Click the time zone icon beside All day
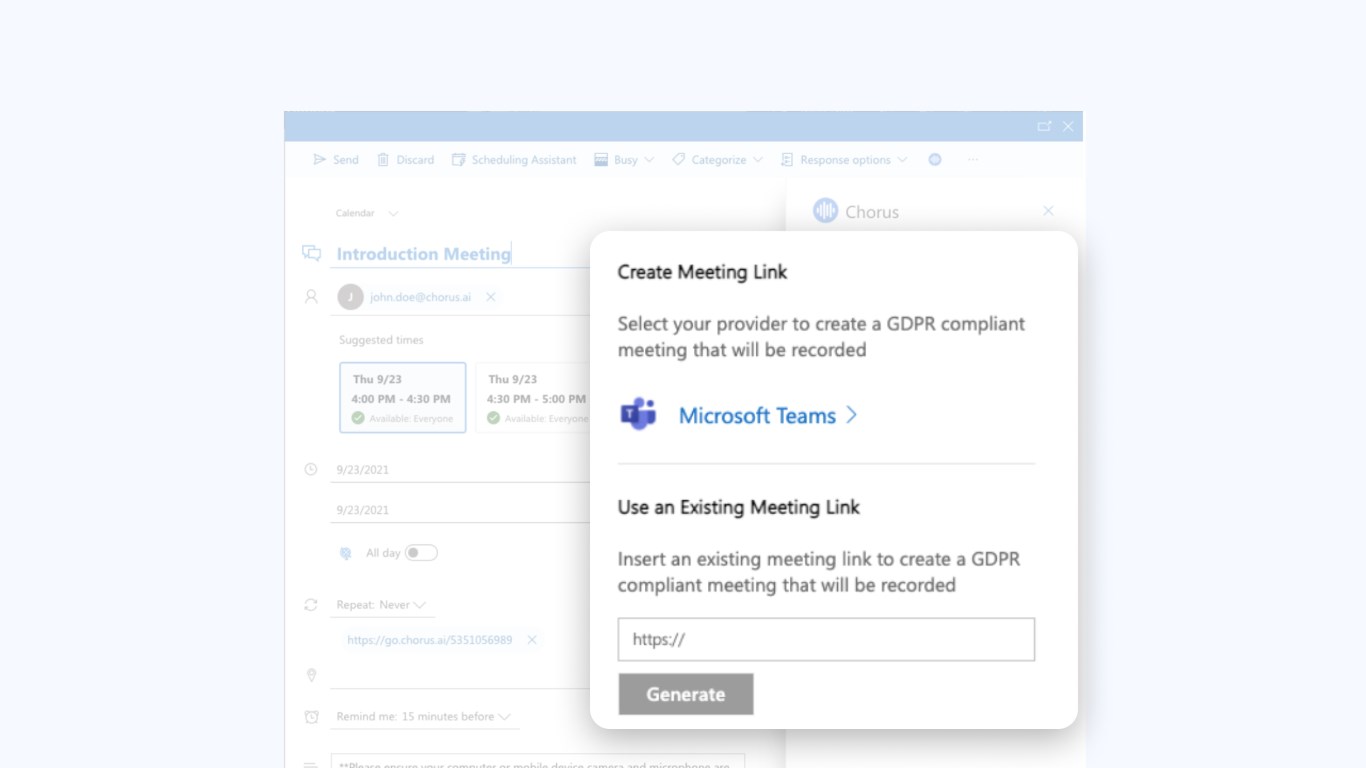The width and height of the screenshot is (1366, 768). 346,553
